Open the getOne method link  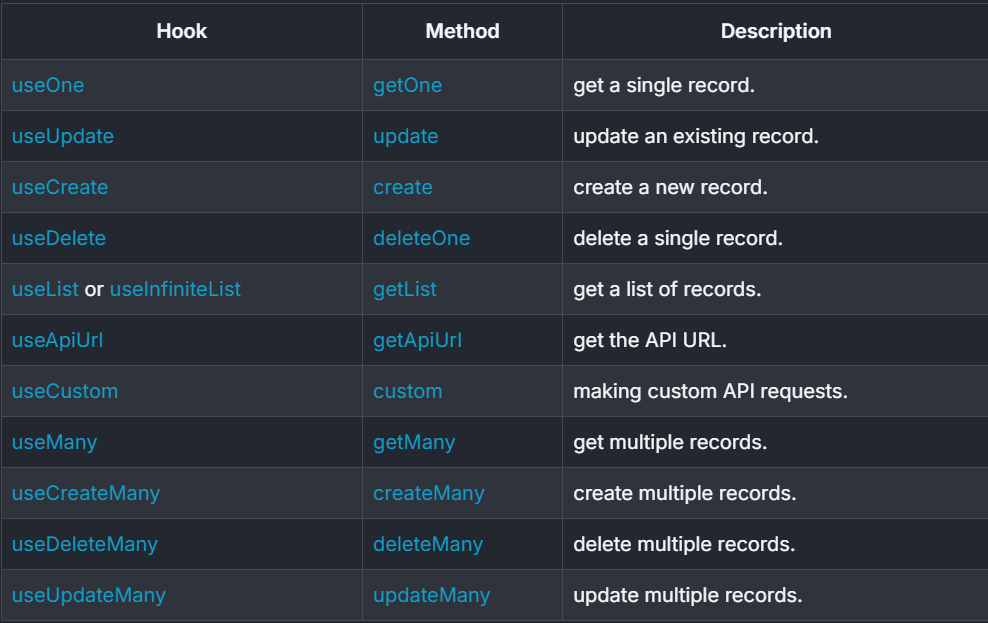click(x=408, y=85)
